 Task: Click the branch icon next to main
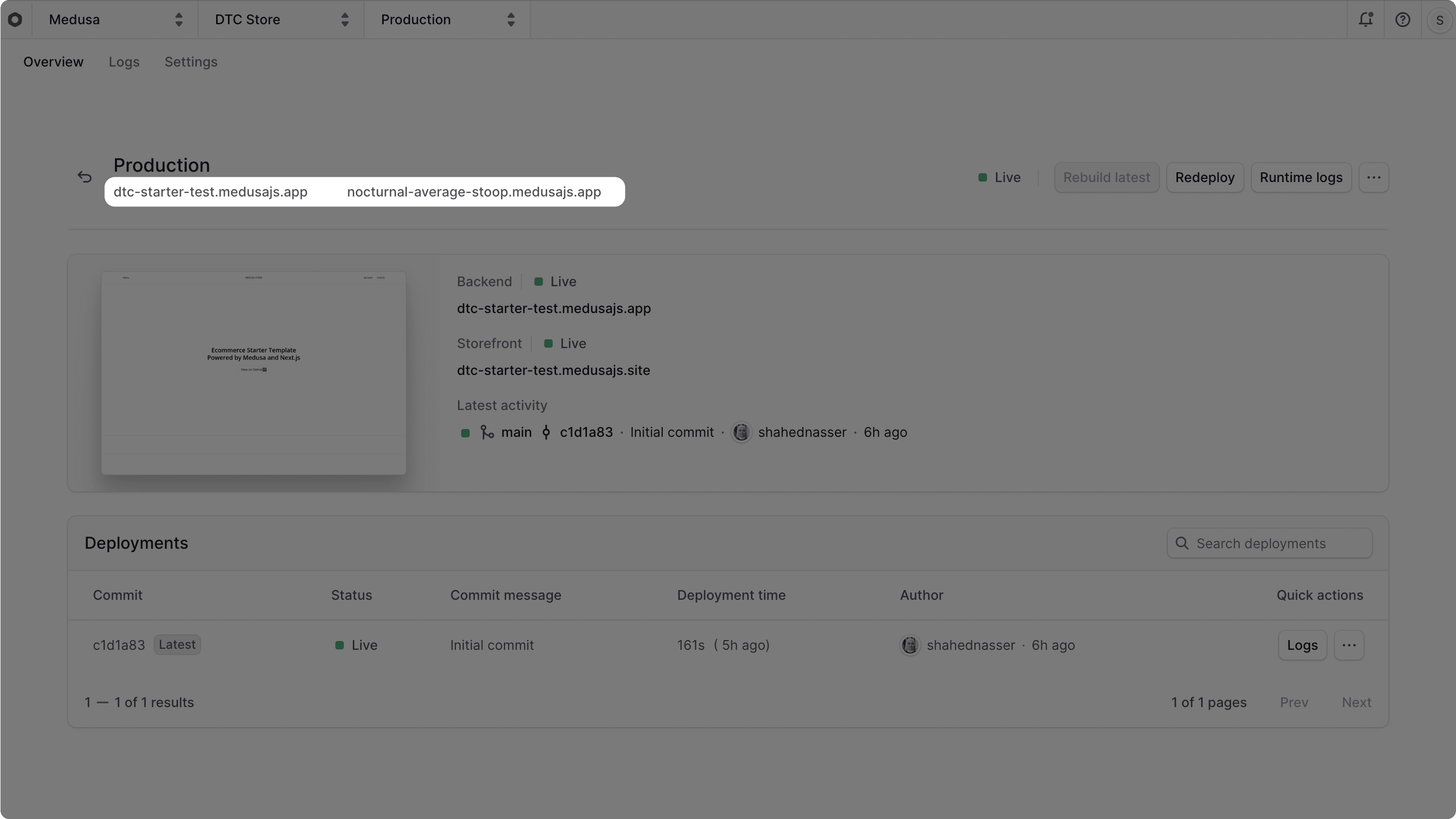487,432
